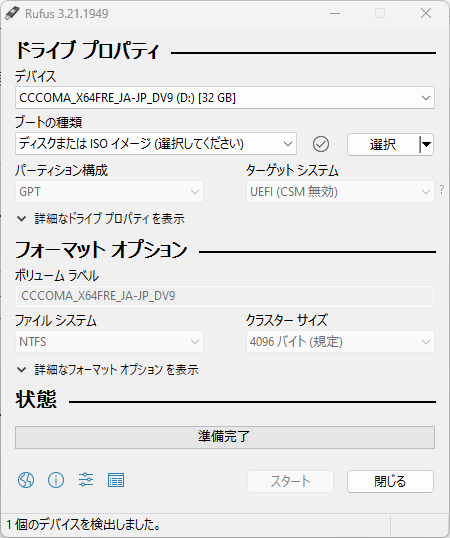Open language selection globe icon
The height and width of the screenshot is (538, 450).
point(26,480)
